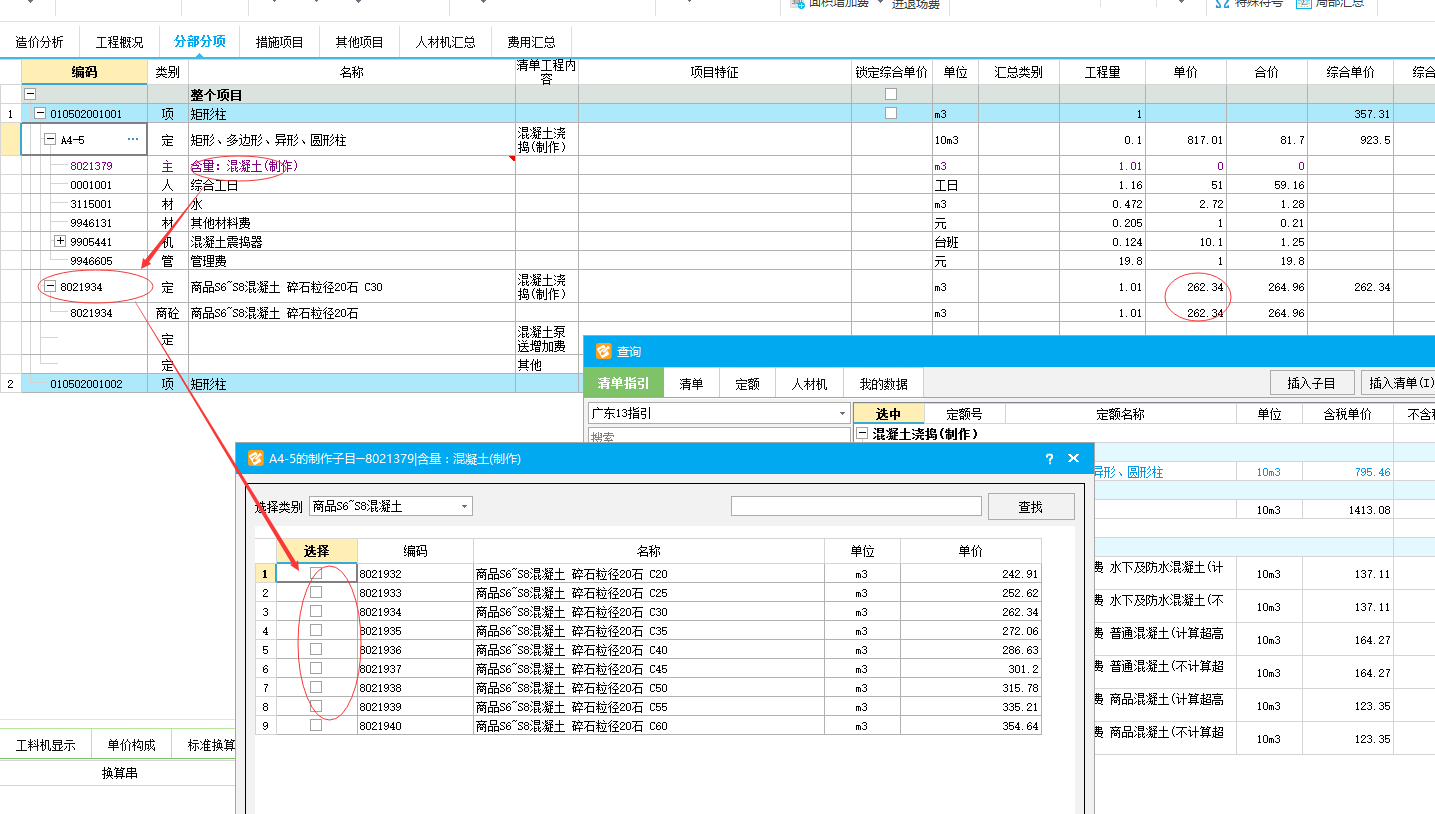Check the box for 8021932 C20 concrete
Screen dimensions: 1435x814
pos(316,574)
